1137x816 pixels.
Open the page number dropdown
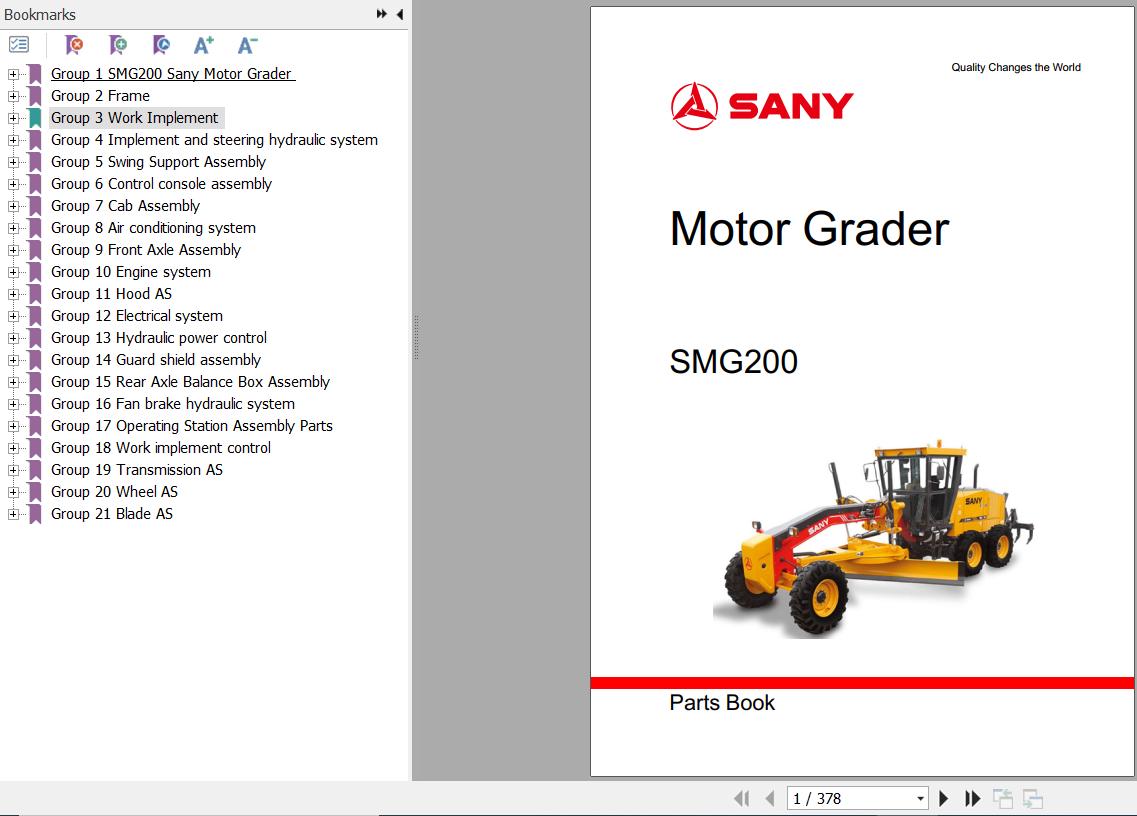(x=920, y=798)
